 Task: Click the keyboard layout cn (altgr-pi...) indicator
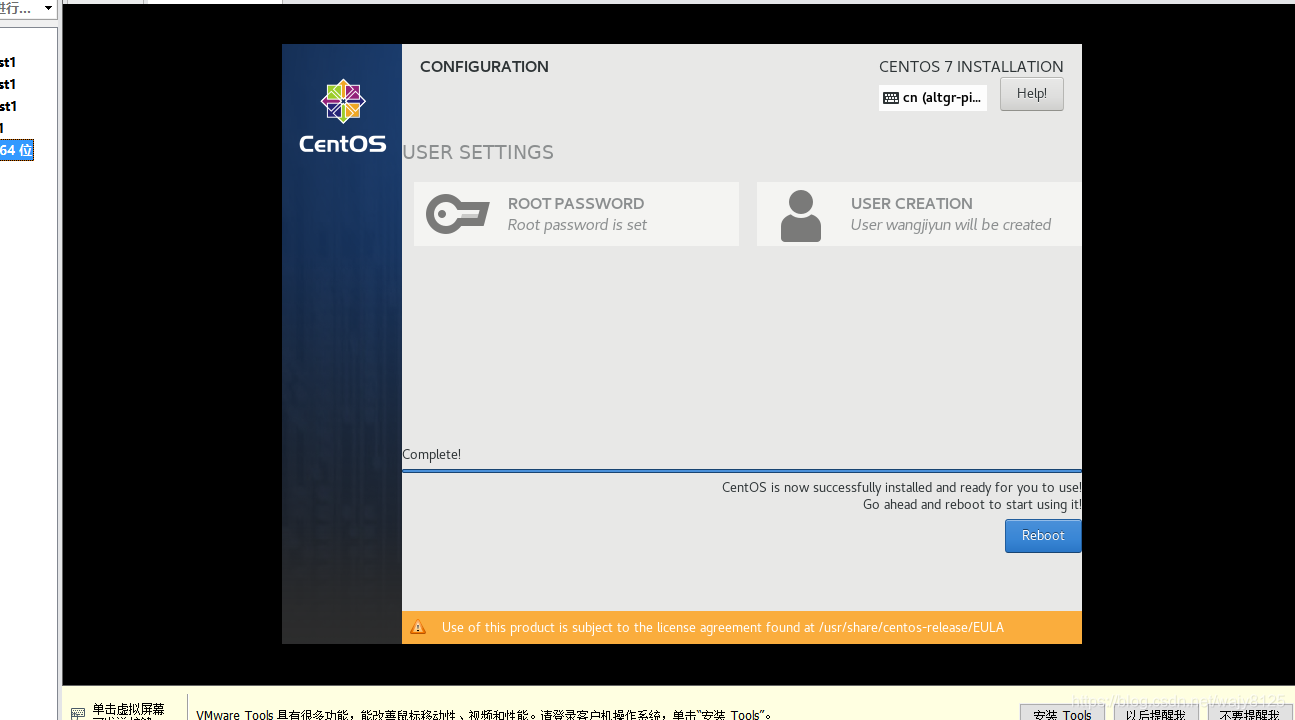click(932, 97)
